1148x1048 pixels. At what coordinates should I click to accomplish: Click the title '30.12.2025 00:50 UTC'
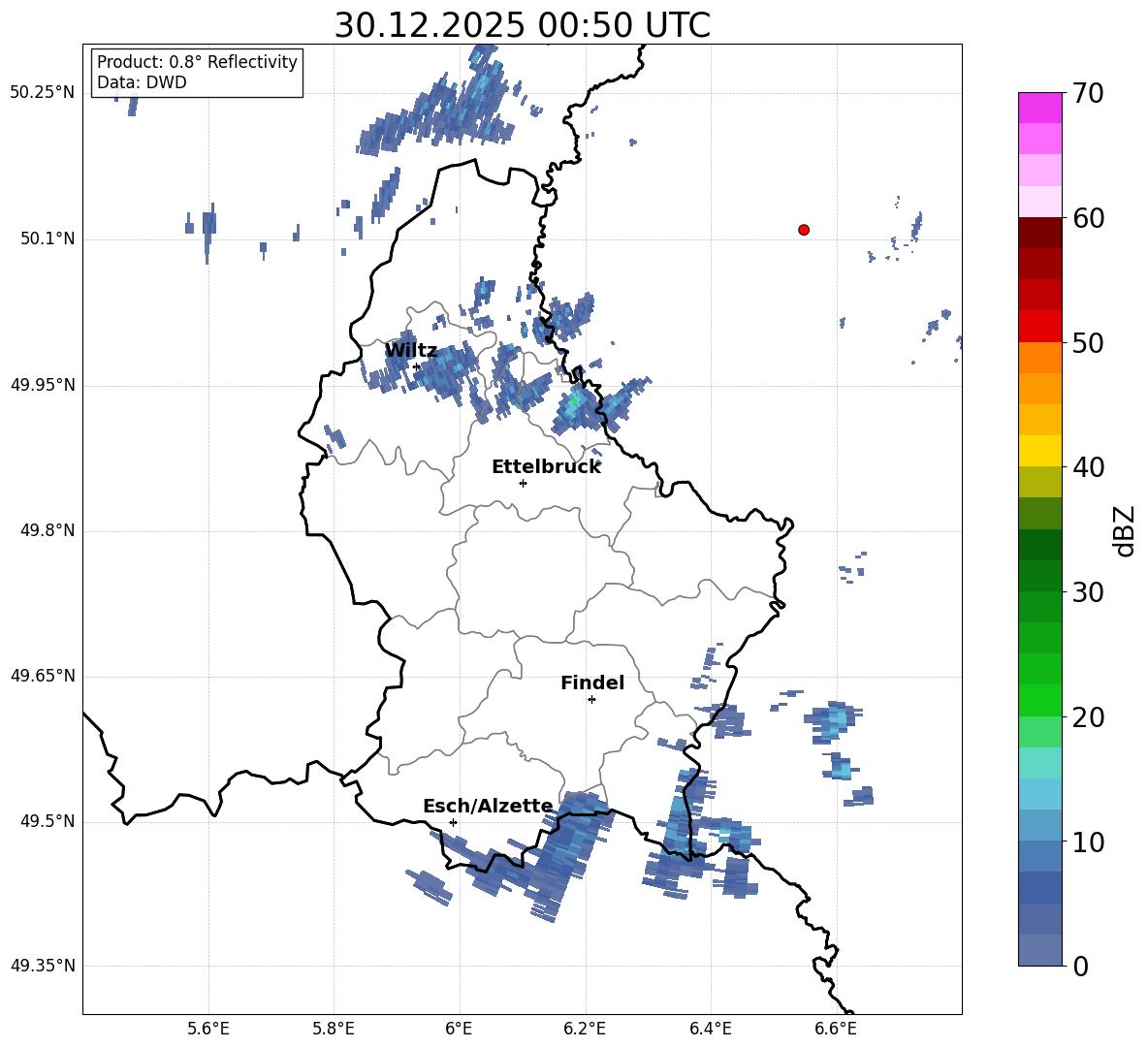522,25
